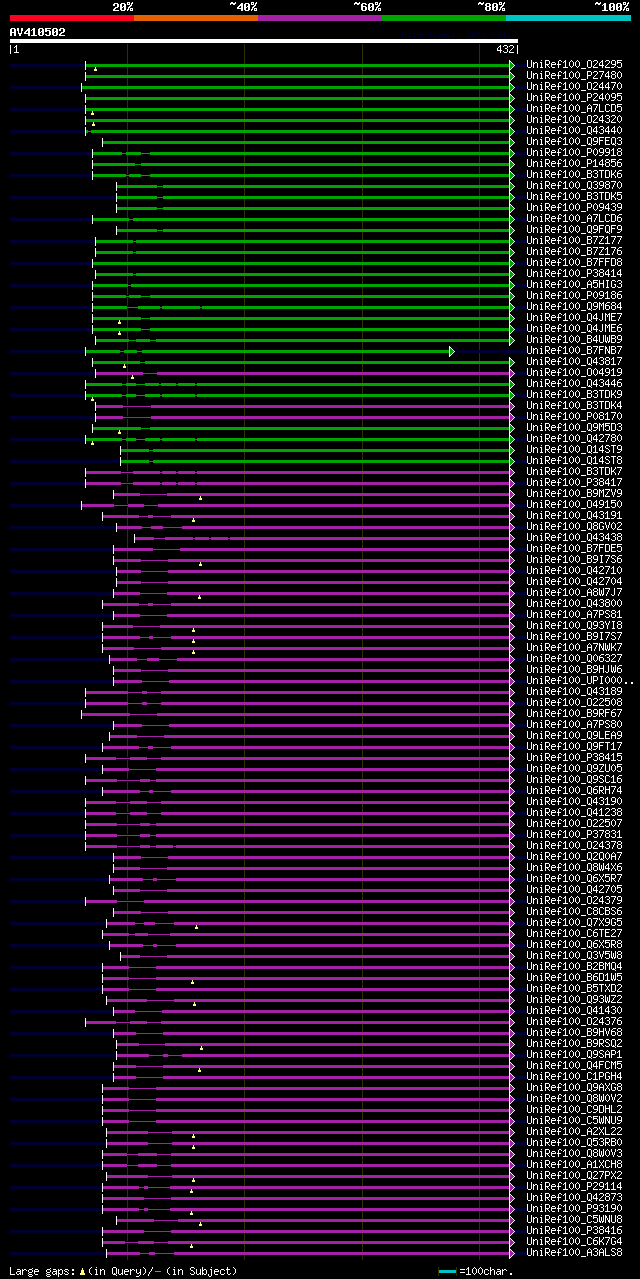Select UniRef100_P38416 label

point(573,1230)
